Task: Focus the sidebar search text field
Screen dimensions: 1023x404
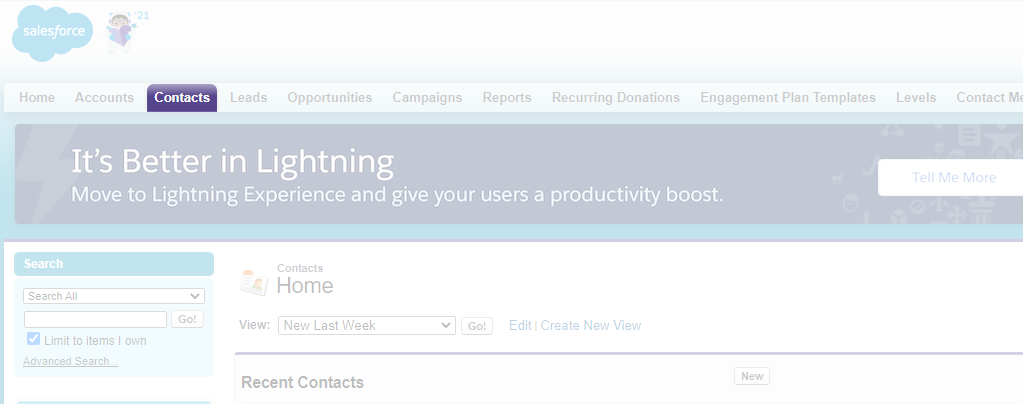Action: click(x=95, y=319)
